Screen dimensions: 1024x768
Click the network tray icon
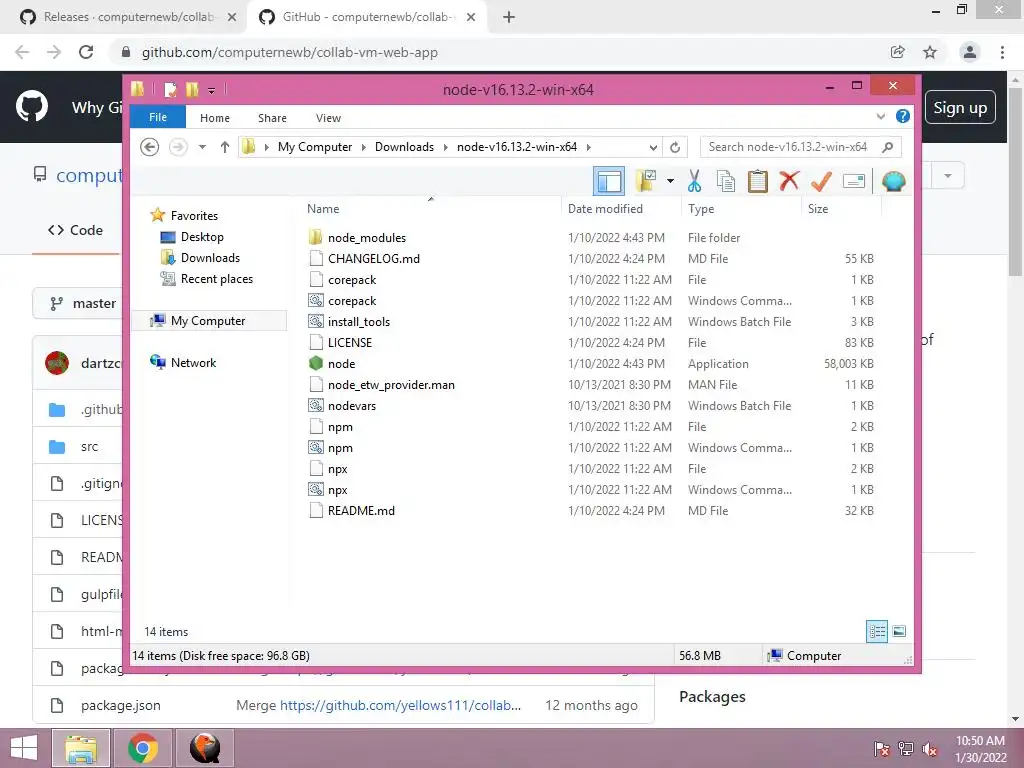[x=906, y=749]
